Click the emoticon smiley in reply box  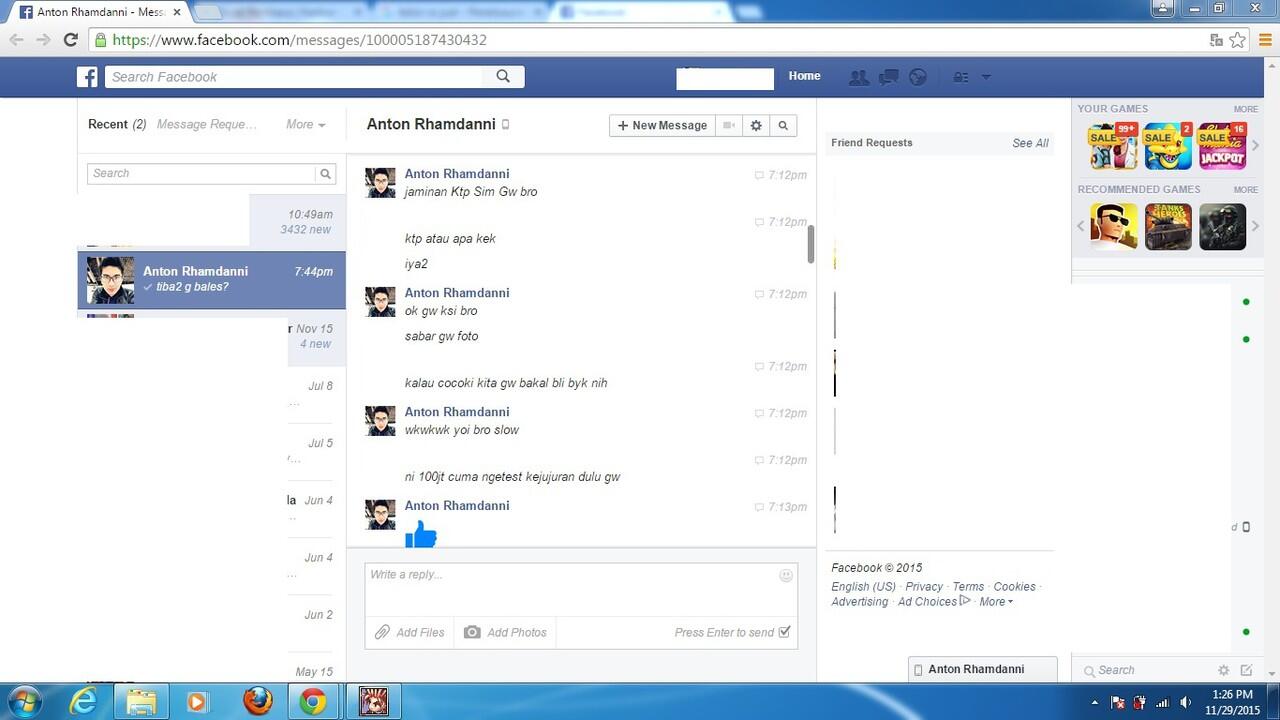tap(786, 575)
